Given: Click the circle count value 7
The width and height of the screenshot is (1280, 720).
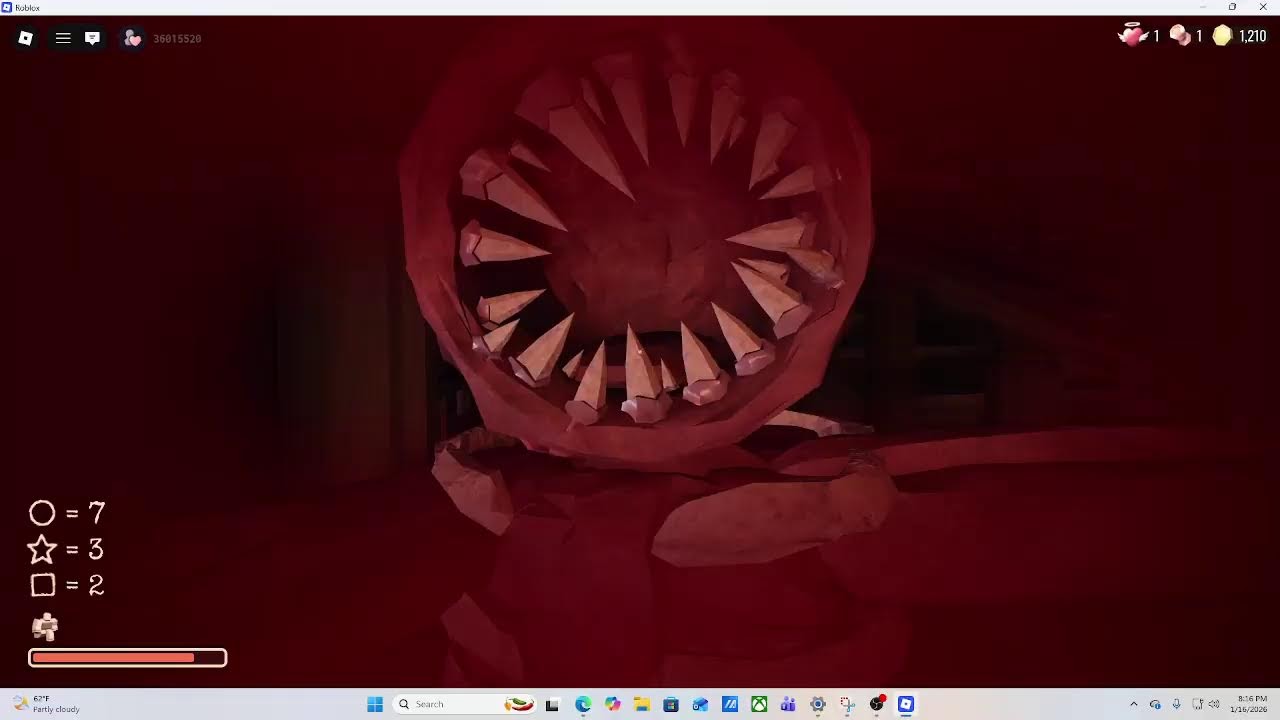Looking at the screenshot, I should point(96,513).
